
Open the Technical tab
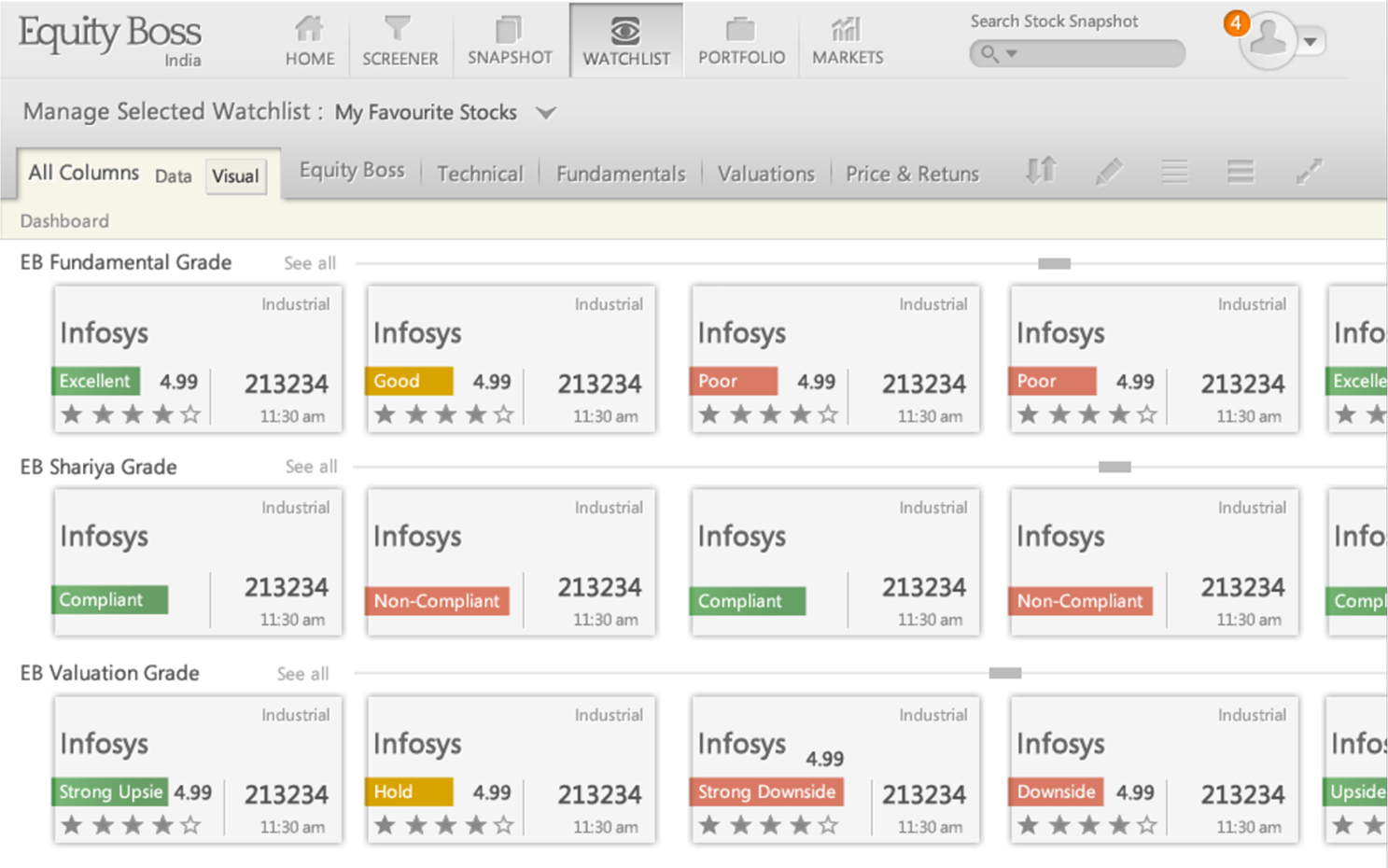[x=480, y=174]
